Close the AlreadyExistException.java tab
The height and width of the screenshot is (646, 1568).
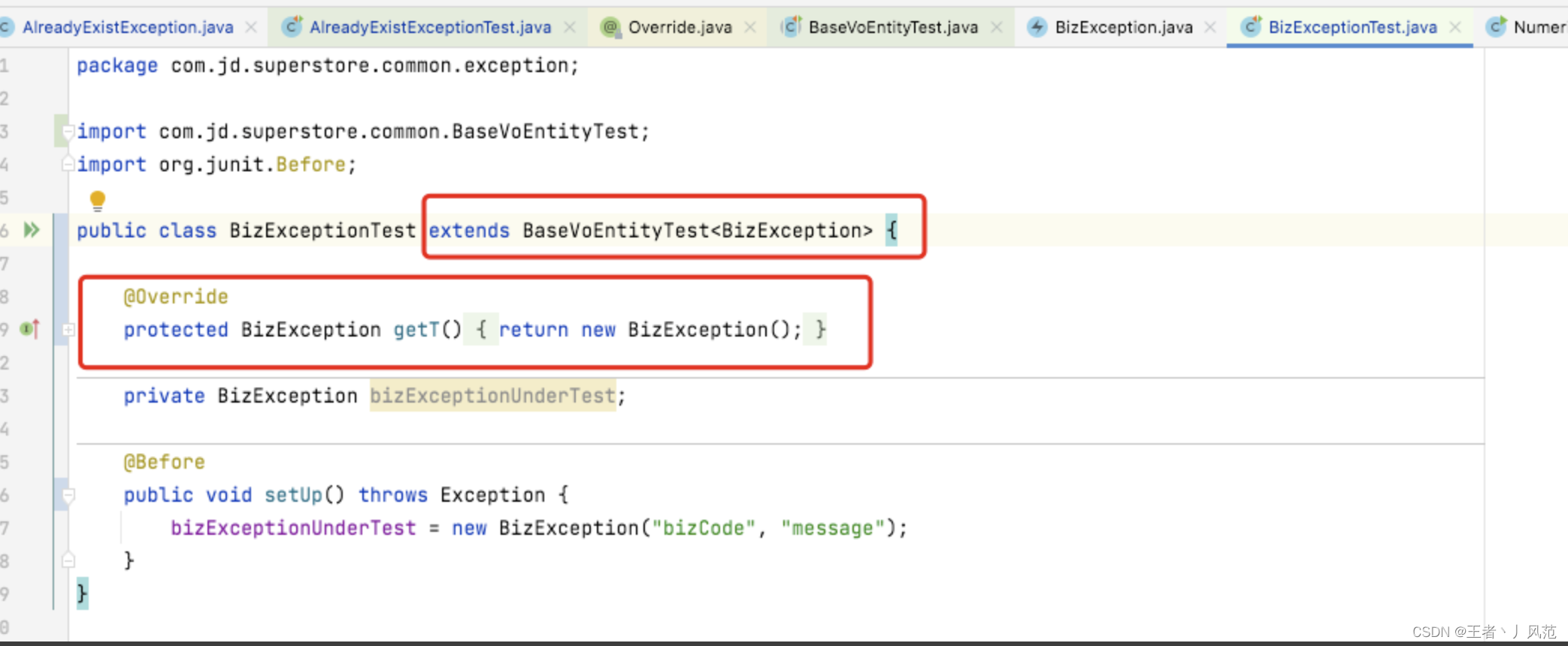click(x=251, y=28)
